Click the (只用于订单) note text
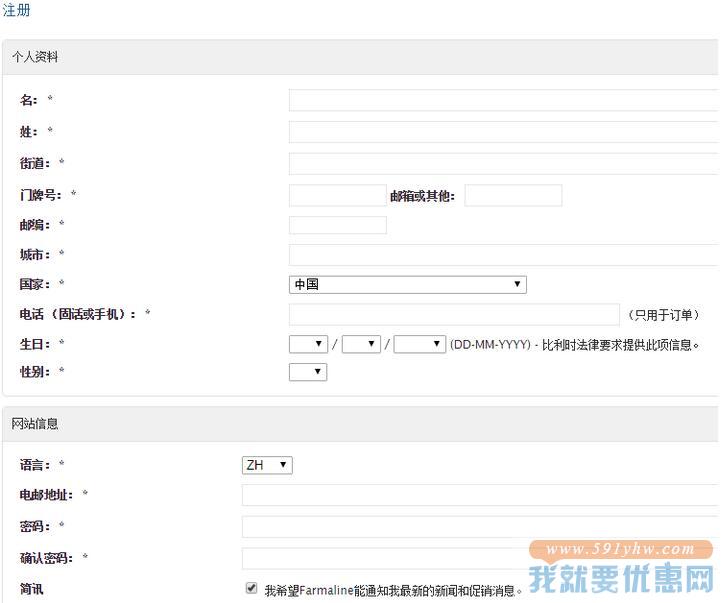This screenshot has height=603, width=728. 663,315
